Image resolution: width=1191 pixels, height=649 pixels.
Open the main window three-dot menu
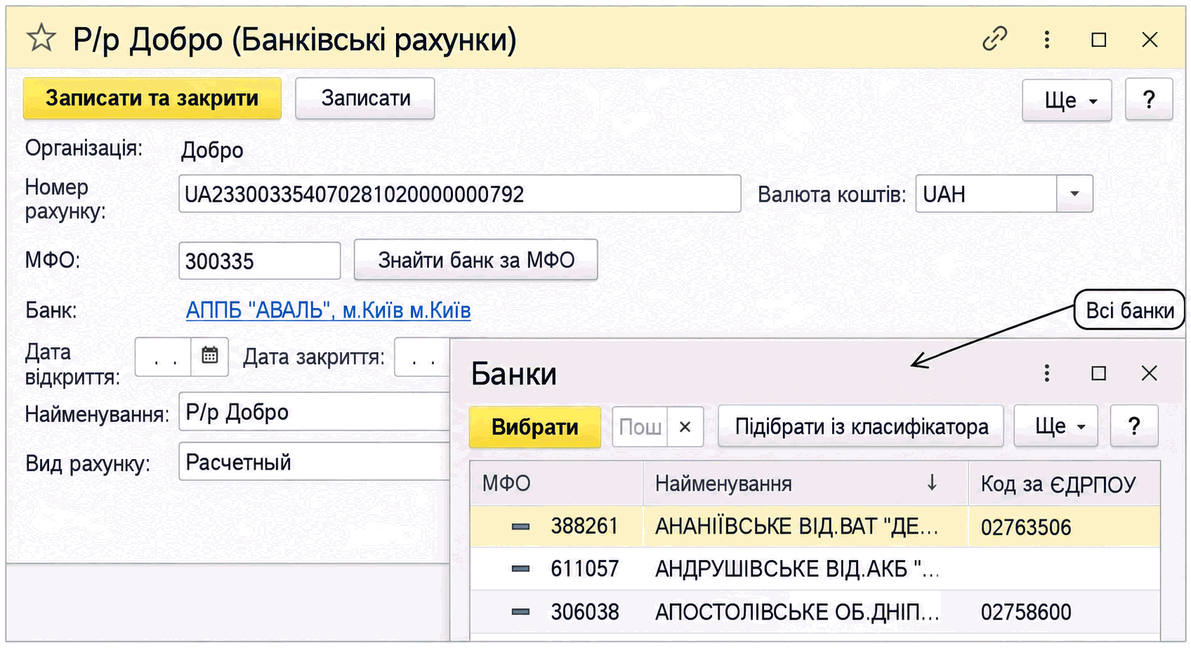tap(1047, 39)
